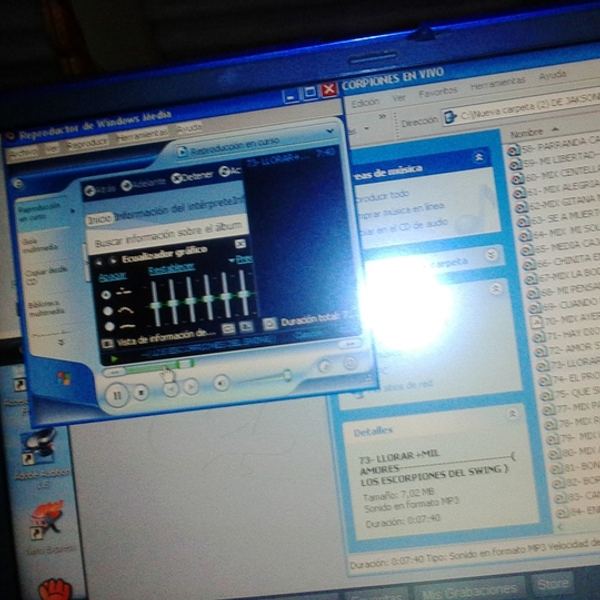Screen dimensions: 600x600
Task: Sort files by the Nombre column header
Action: pyautogui.click(x=527, y=133)
